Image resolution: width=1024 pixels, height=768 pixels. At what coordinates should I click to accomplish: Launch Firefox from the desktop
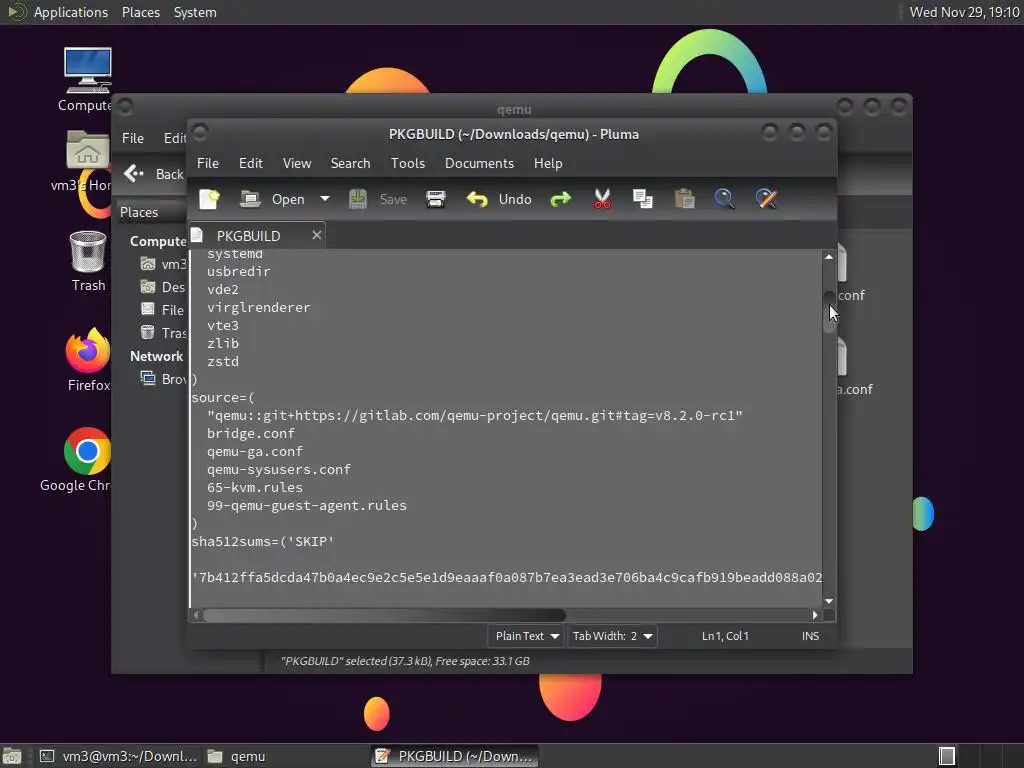pyautogui.click(x=88, y=360)
